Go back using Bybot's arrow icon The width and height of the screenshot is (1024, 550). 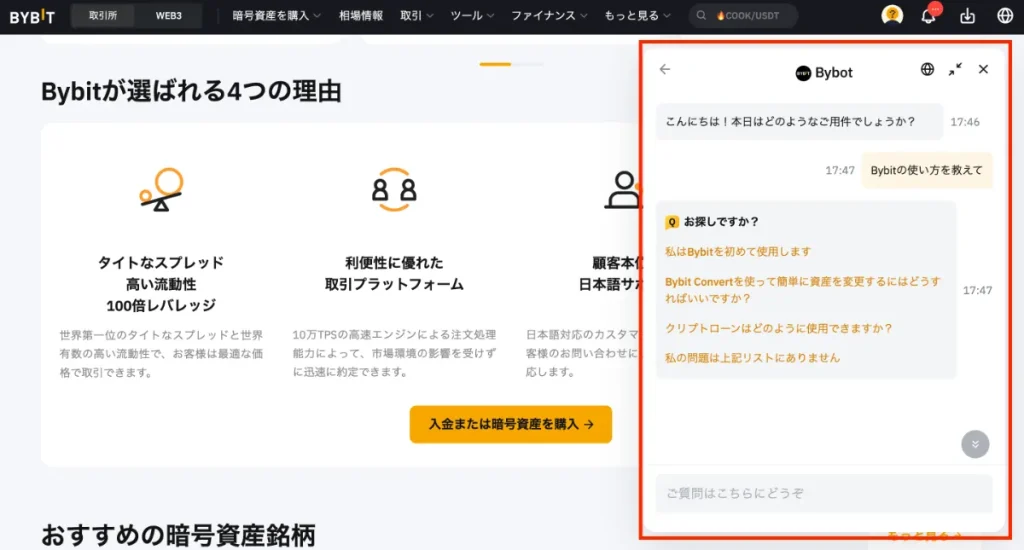tap(665, 69)
